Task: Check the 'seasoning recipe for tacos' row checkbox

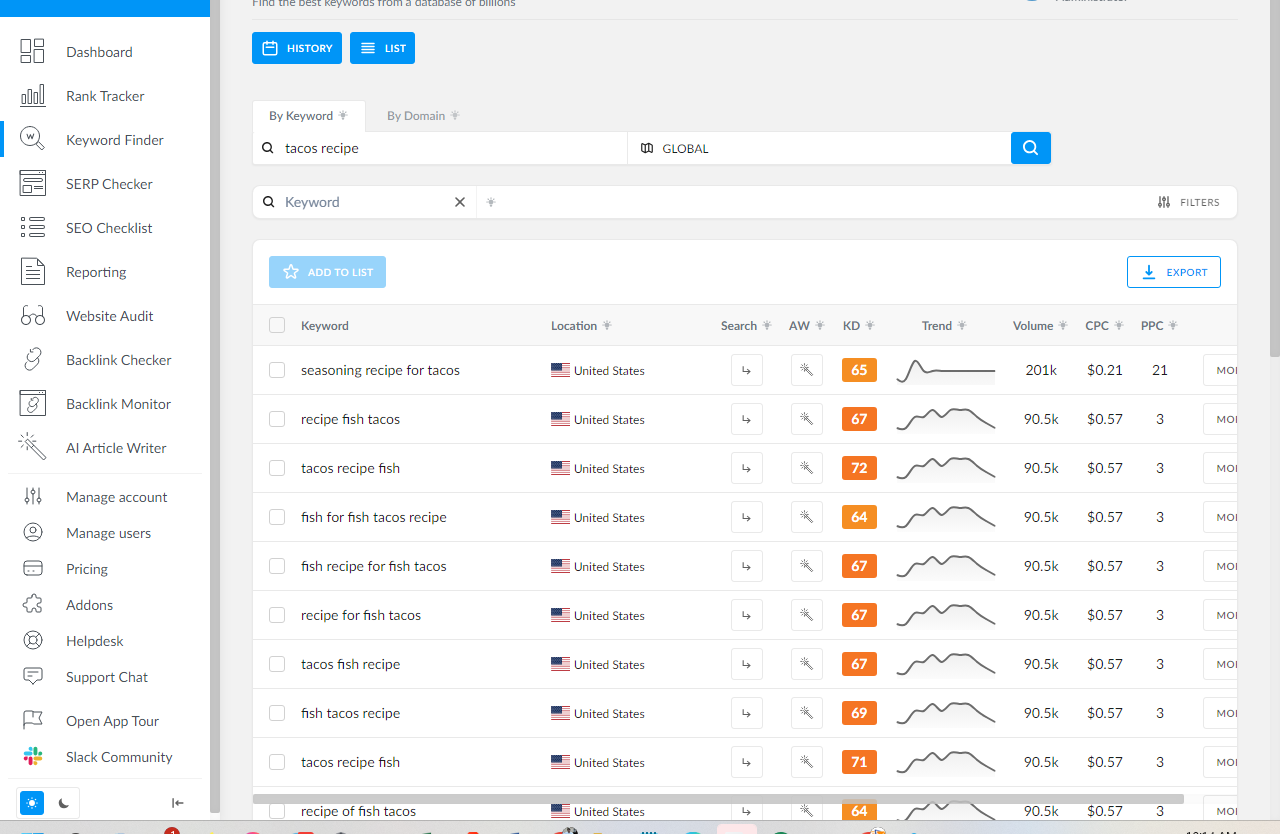Action: (277, 370)
